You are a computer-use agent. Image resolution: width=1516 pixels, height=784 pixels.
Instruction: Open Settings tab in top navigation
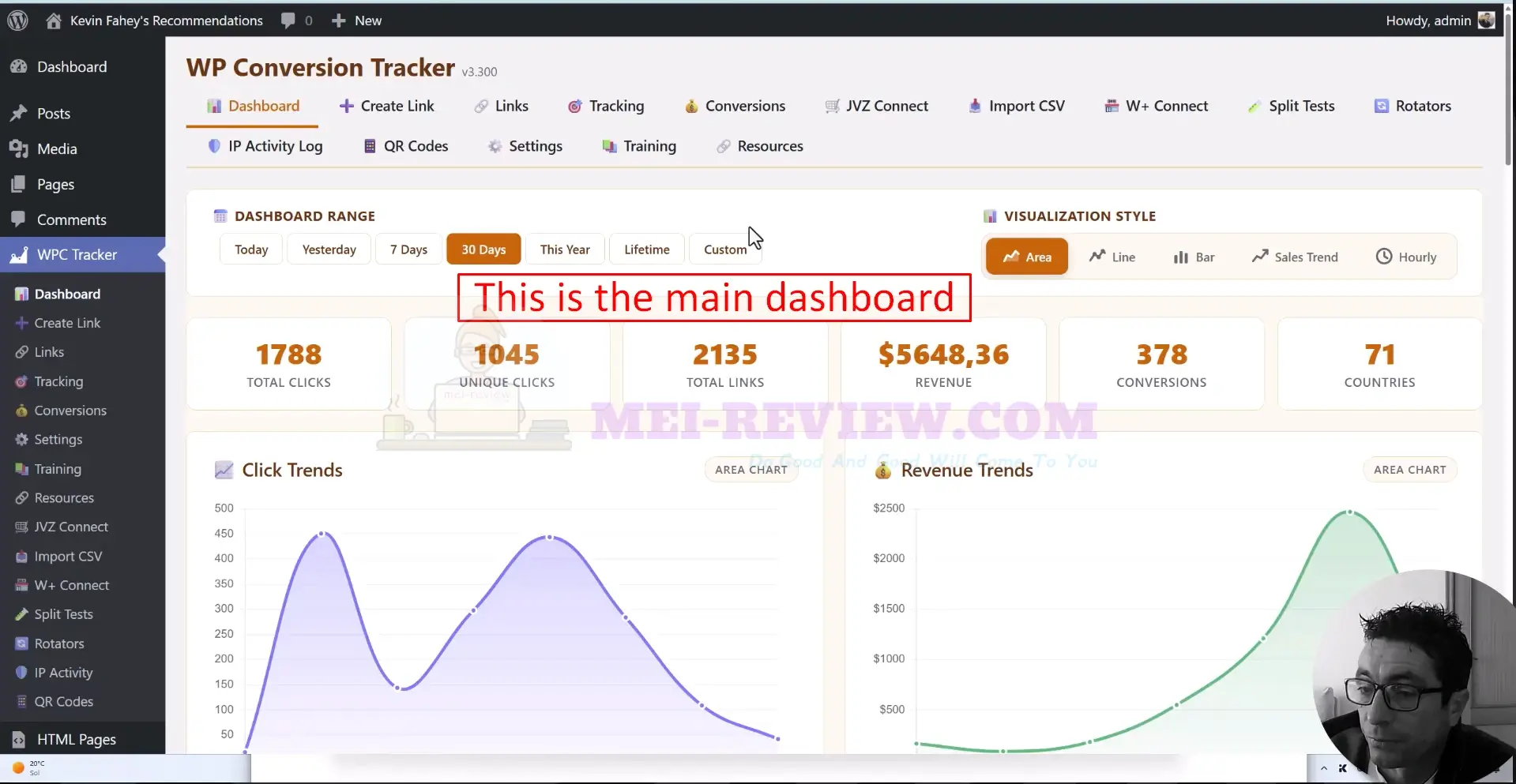click(x=525, y=146)
